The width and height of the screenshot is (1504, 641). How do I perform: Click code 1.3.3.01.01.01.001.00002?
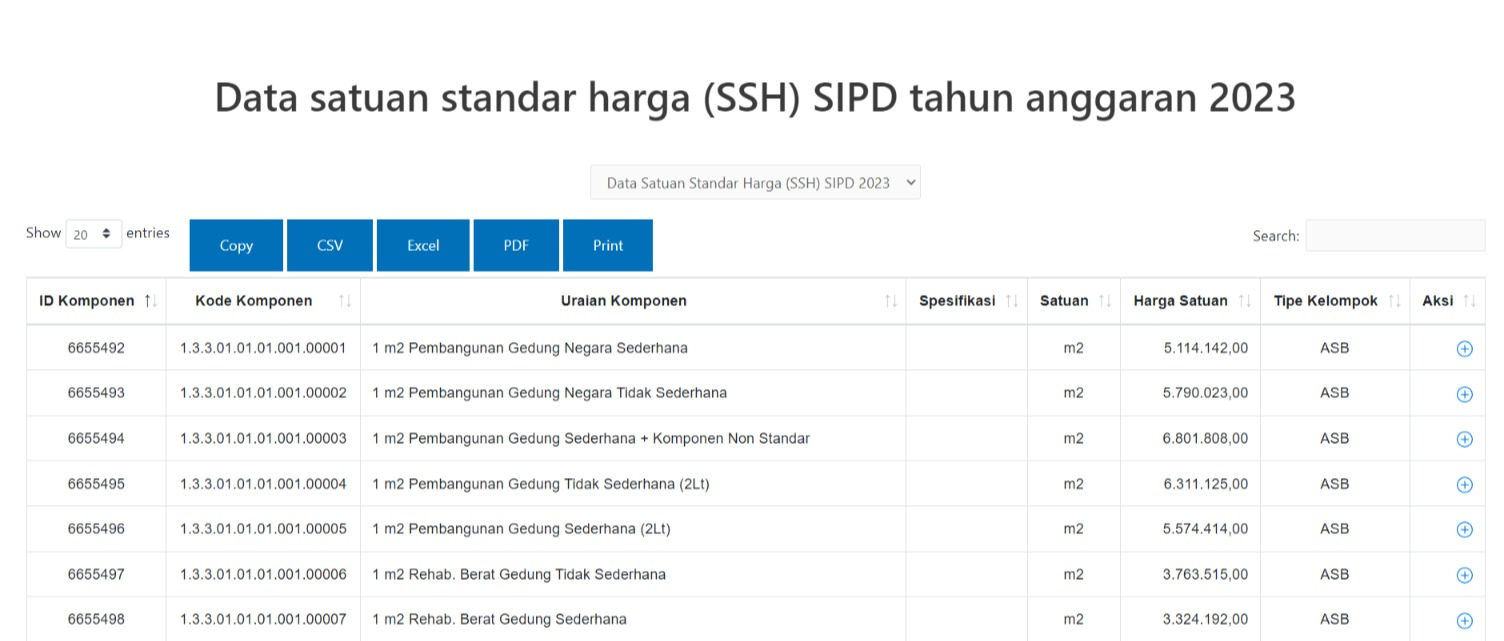tap(263, 393)
